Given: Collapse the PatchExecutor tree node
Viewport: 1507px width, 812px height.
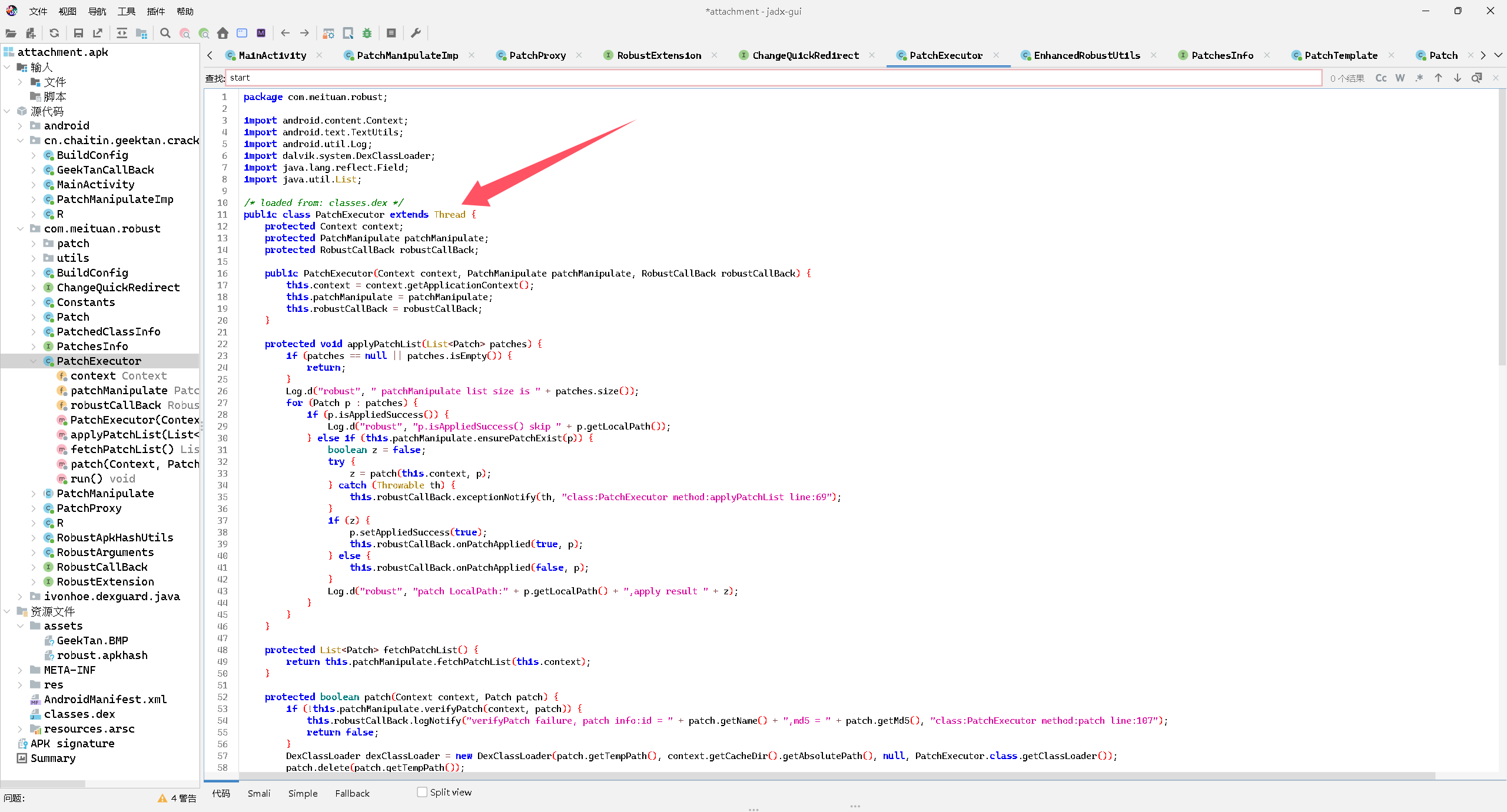Looking at the screenshot, I should (x=34, y=361).
